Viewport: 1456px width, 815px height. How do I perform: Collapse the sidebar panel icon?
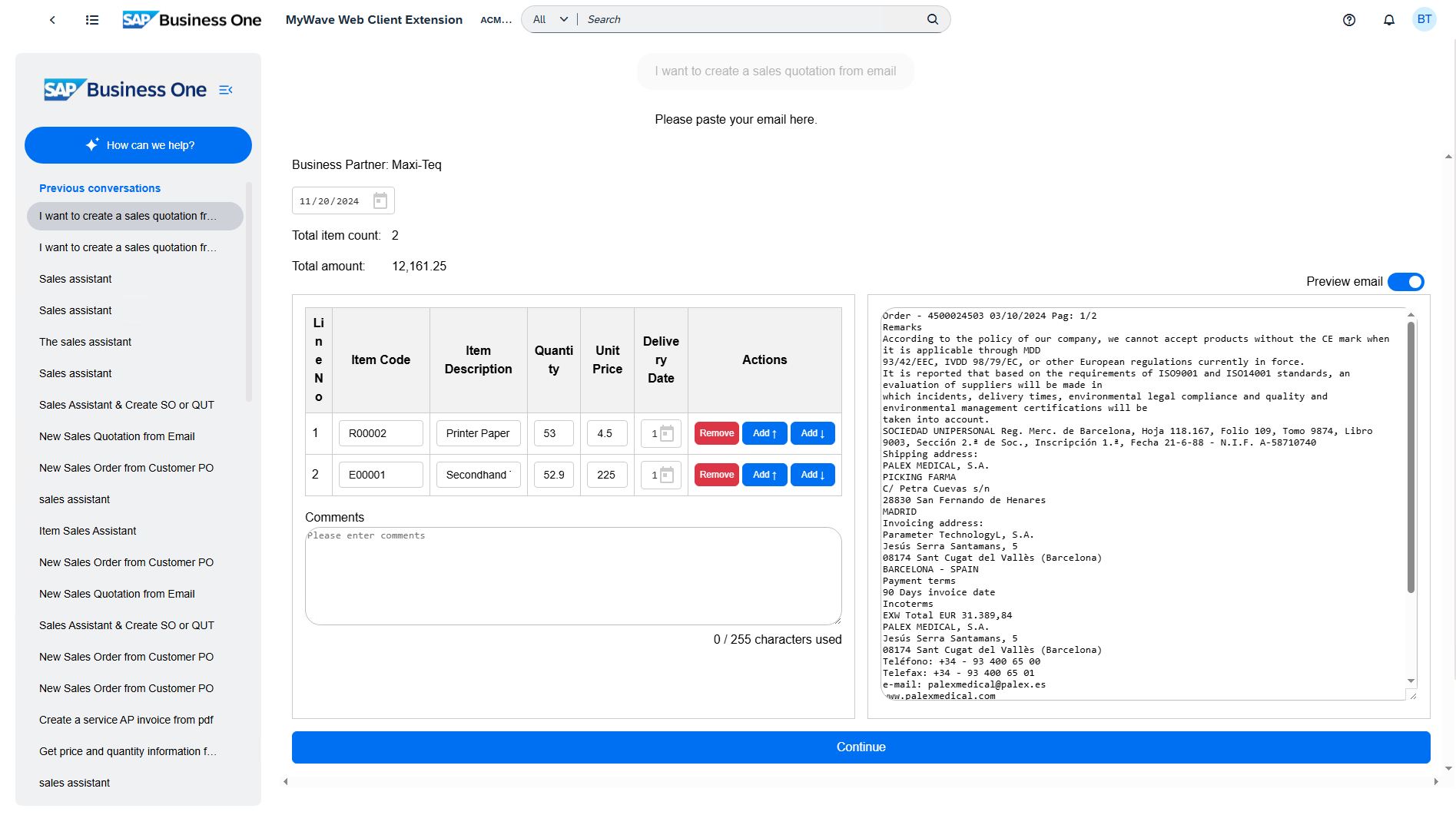pos(226,91)
